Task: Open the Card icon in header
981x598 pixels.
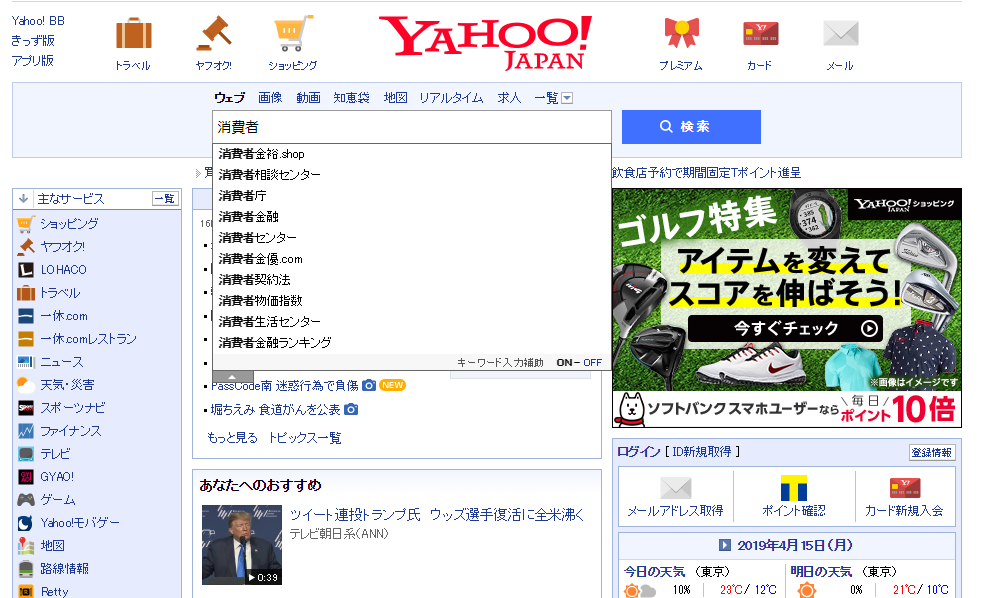Action: coord(760,33)
